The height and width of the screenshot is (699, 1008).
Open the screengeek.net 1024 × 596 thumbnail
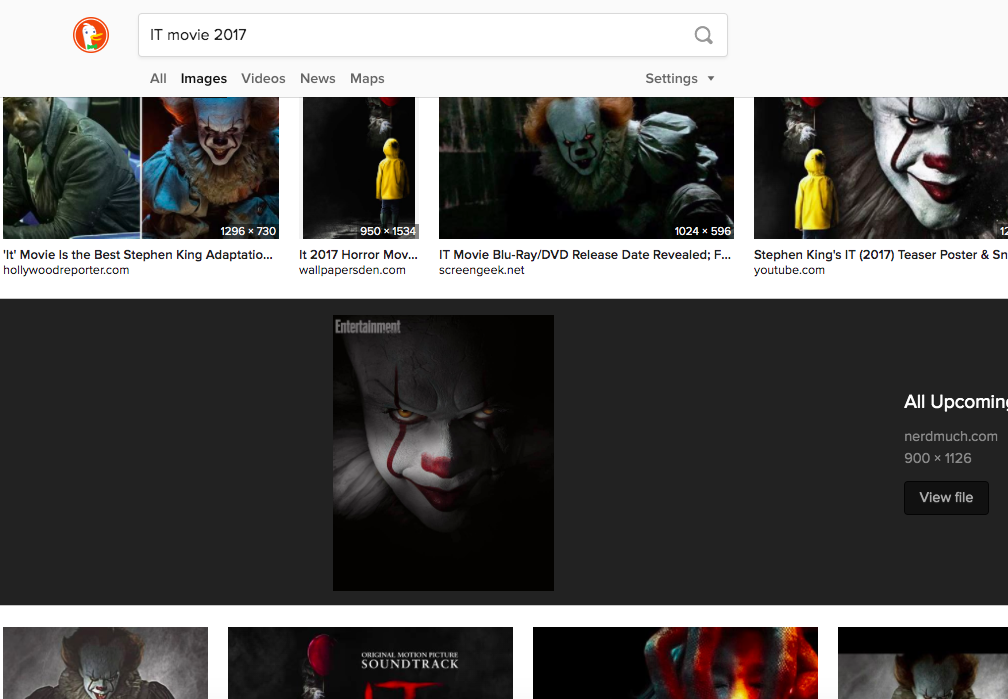coord(586,168)
